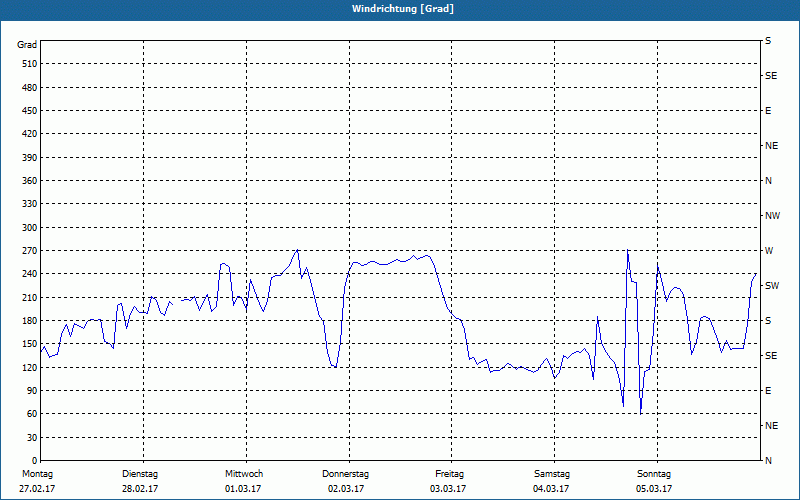Click the 150 y-axis value
The width and height of the screenshot is (800, 500).
click(30, 344)
